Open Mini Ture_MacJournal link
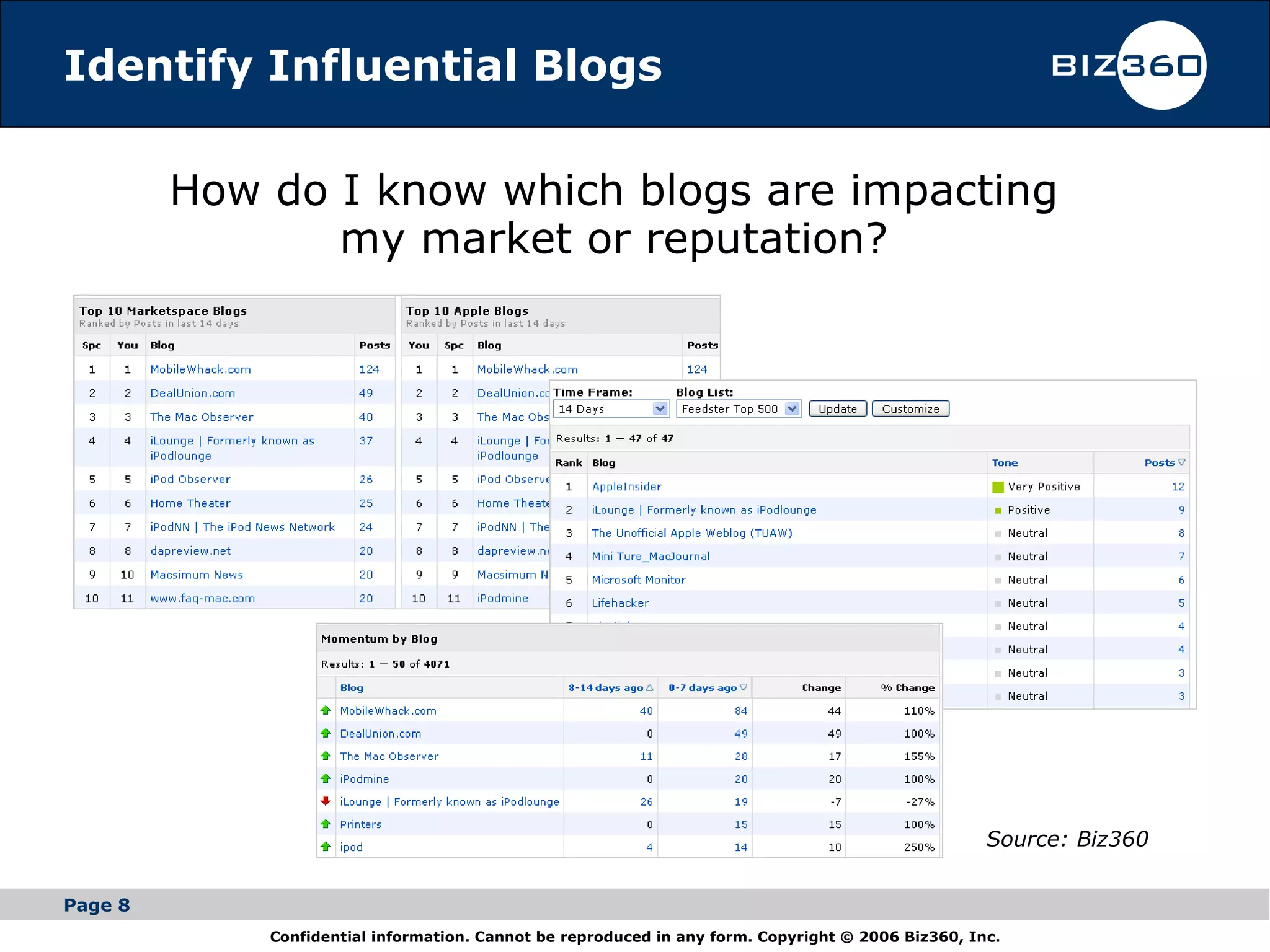1270x952 pixels. tap(651, 557)
